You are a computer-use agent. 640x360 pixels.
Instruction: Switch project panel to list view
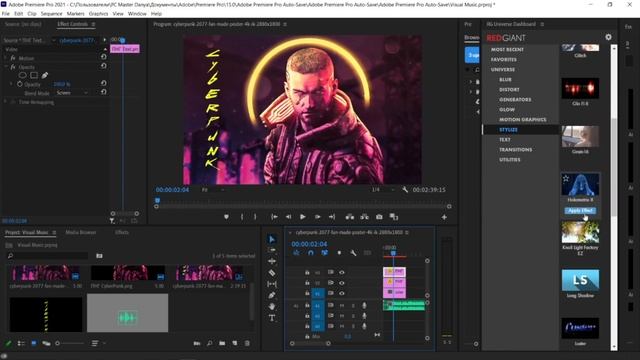(x=21, y=343)
